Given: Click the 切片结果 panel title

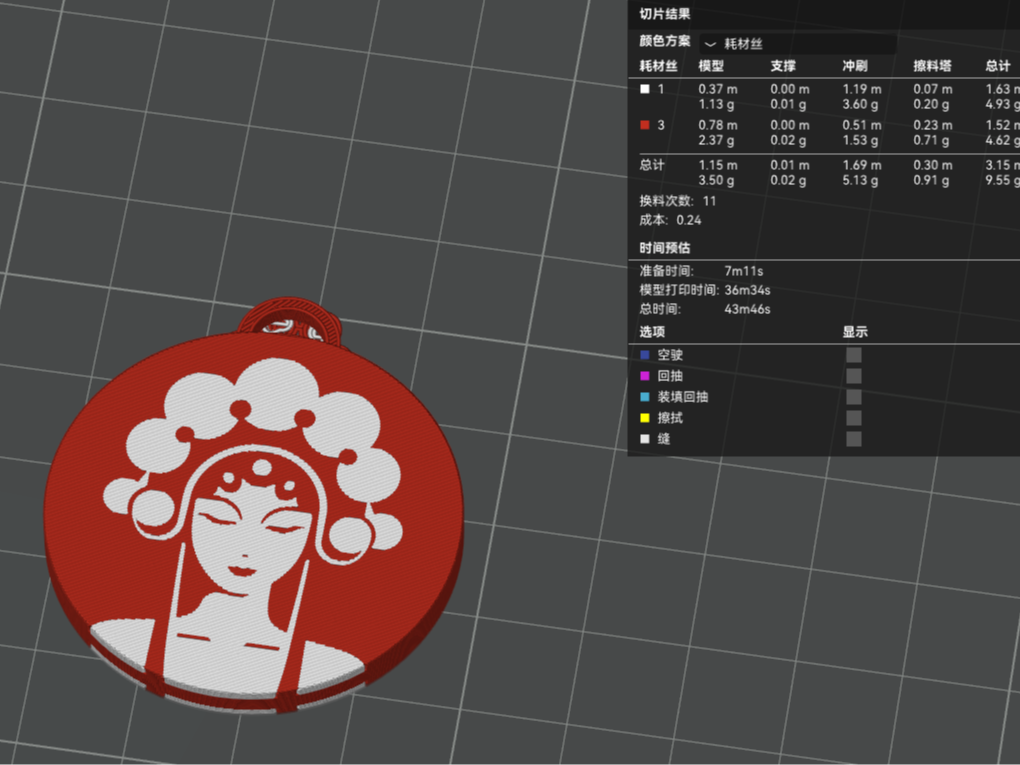Looking at the screenshot, I should (664, 14).
